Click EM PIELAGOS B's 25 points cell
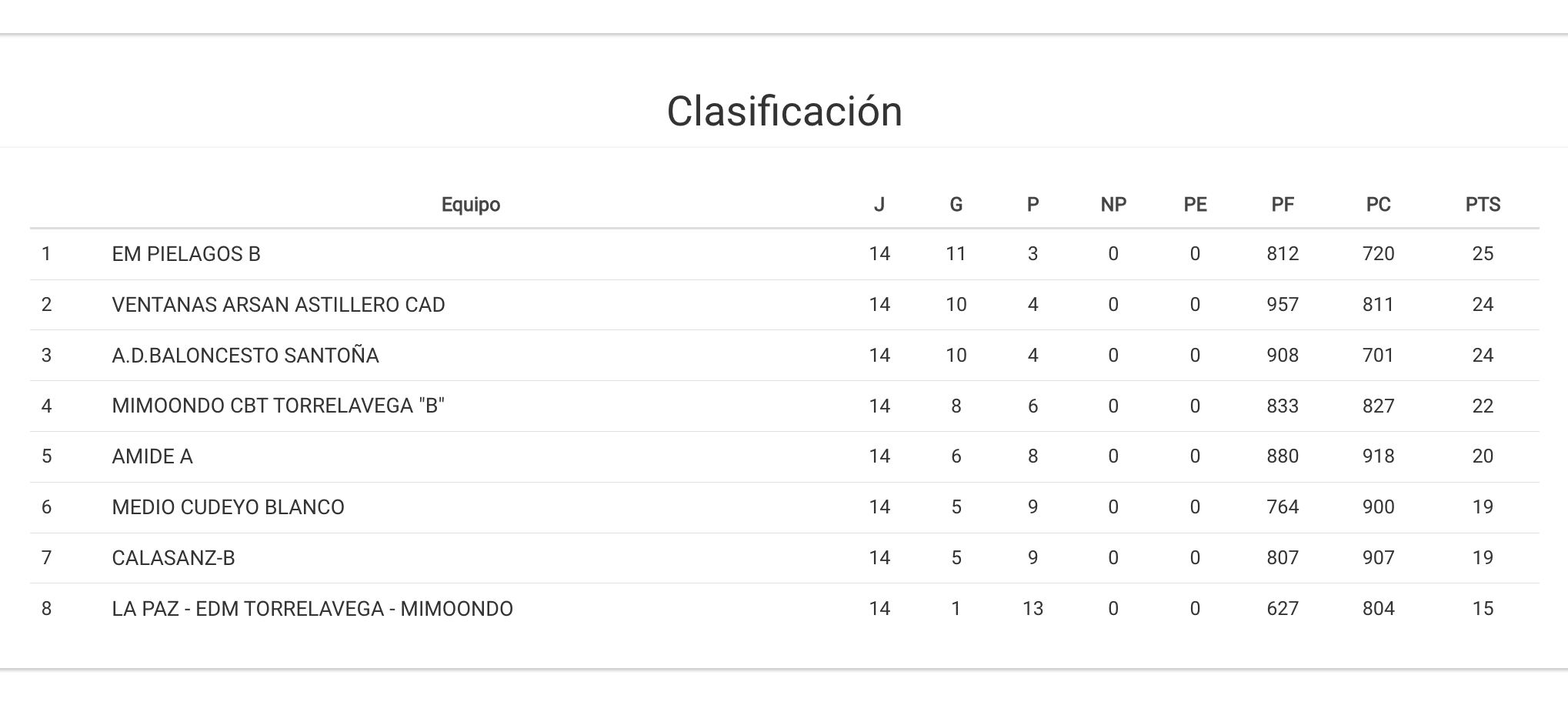The width and height of the screenshot is (1568, 702). click(x=1482, y=254)
